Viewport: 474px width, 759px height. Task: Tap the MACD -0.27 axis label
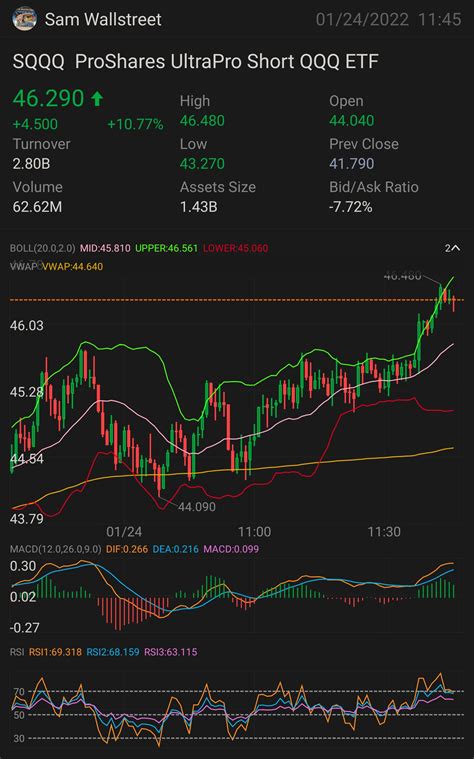[x=24, y=628]
